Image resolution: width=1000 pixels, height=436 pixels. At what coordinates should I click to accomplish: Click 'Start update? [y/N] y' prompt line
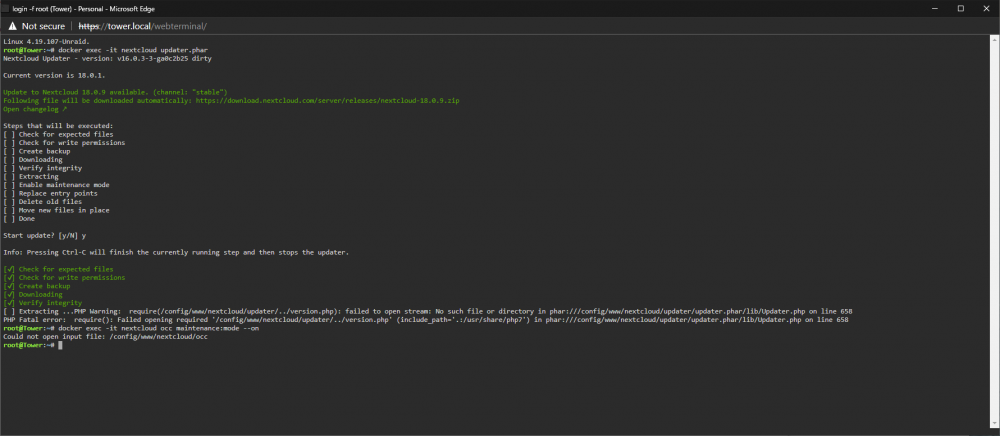(45, 236)
